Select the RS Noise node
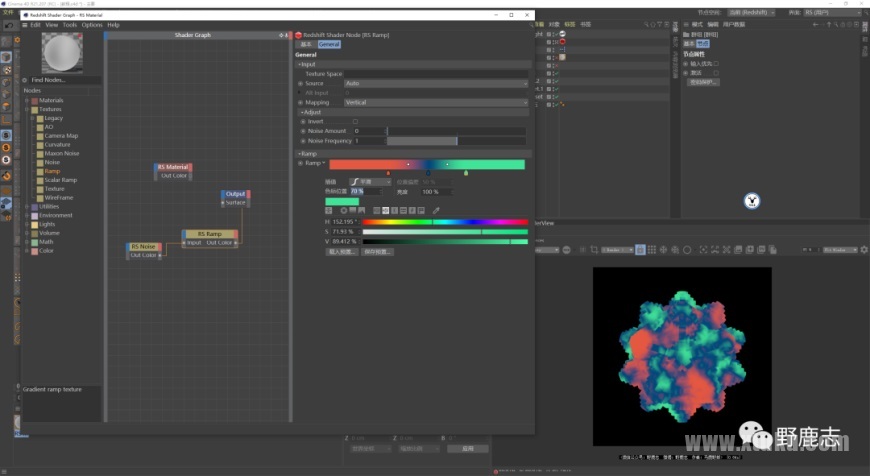The image size is (870, 476). pos(144,251)
